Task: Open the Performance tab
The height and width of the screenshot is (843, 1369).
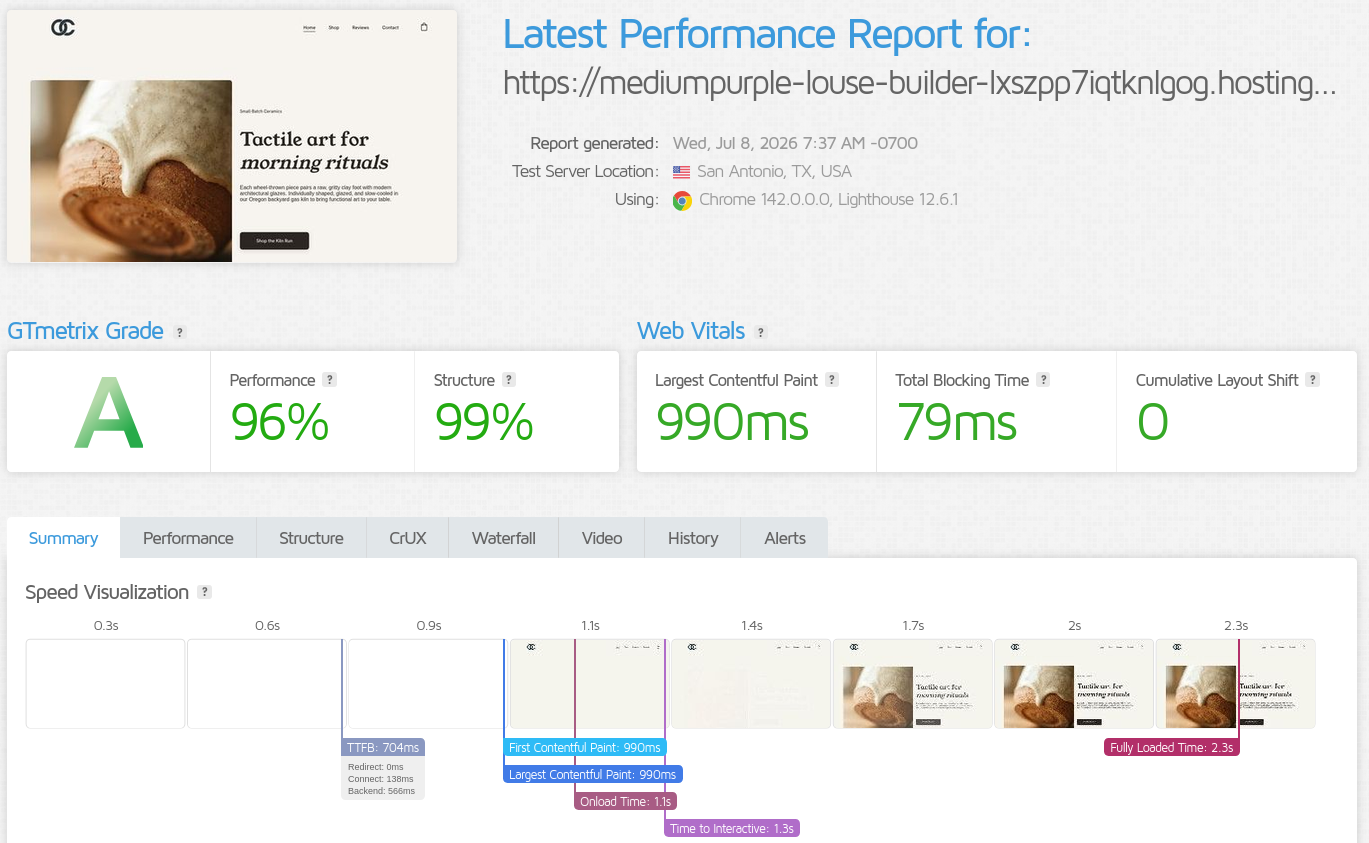Action: (x=188, y=538)
